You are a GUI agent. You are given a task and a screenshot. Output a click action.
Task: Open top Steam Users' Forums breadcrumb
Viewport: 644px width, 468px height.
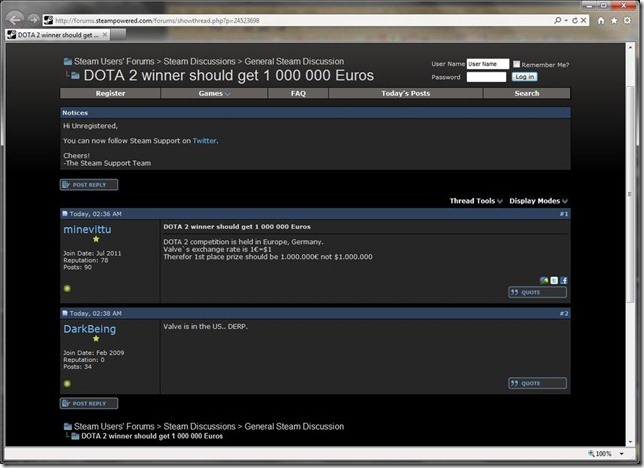click(x=114, y=61)
